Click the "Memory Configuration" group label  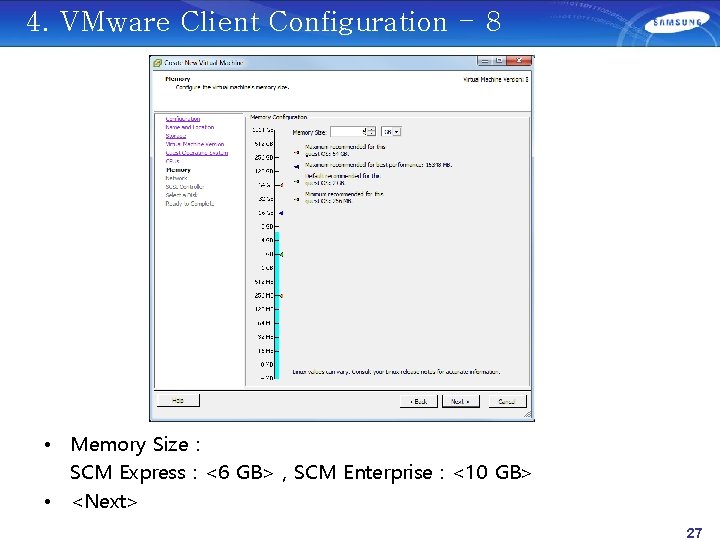(279, 117)
